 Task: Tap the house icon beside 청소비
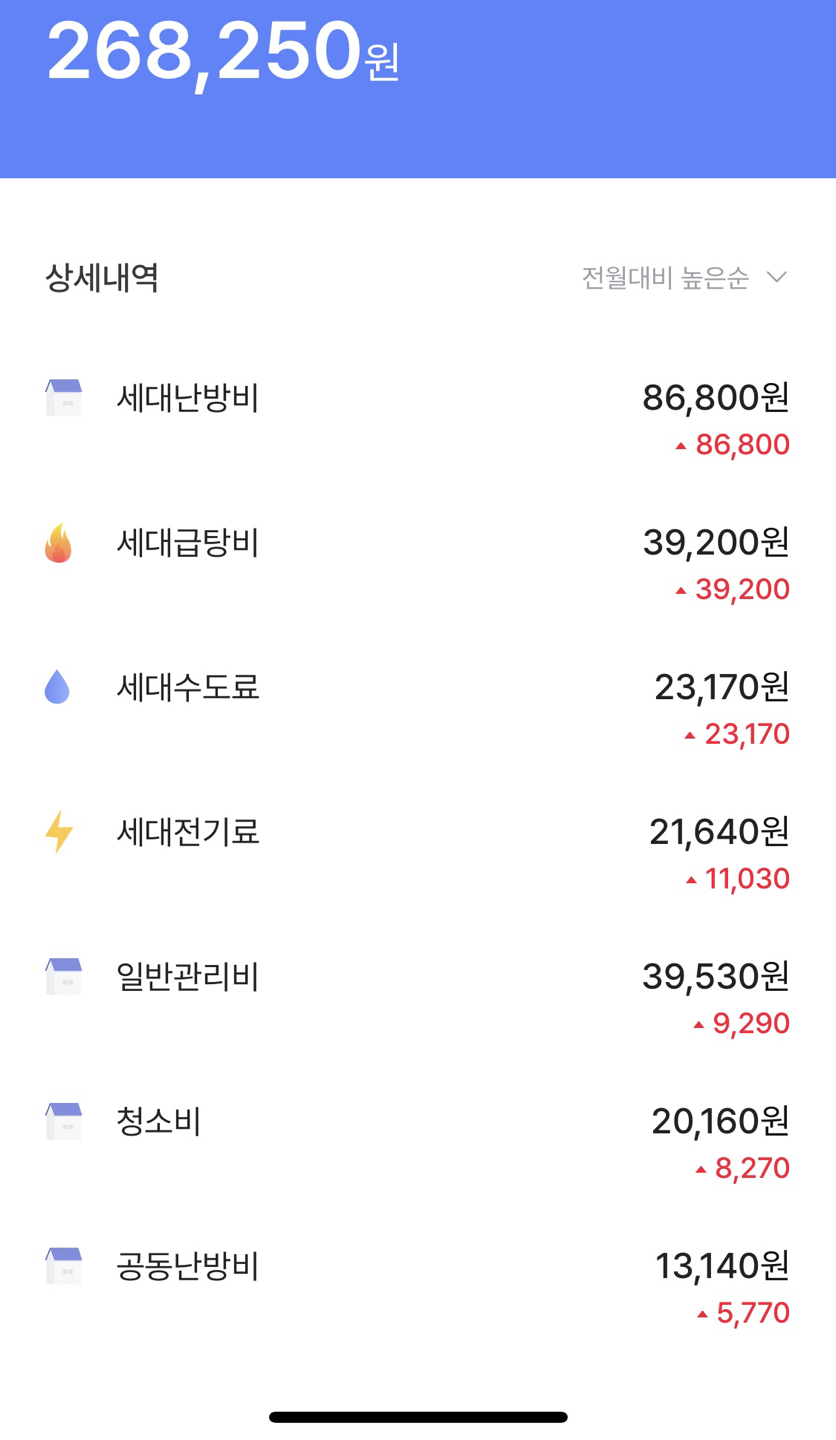(x=63, y=1122)
